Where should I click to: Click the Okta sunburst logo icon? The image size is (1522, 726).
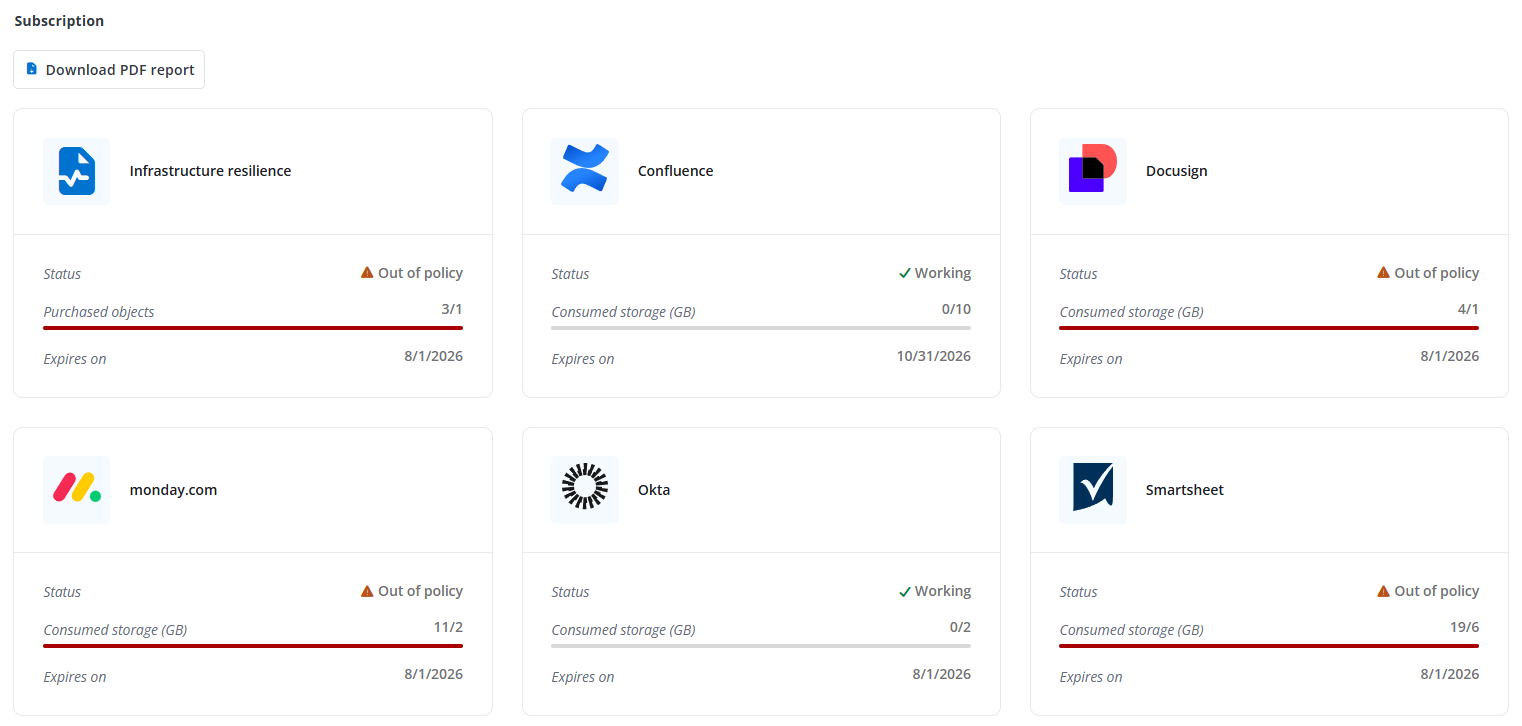click(x=584, y=489)
